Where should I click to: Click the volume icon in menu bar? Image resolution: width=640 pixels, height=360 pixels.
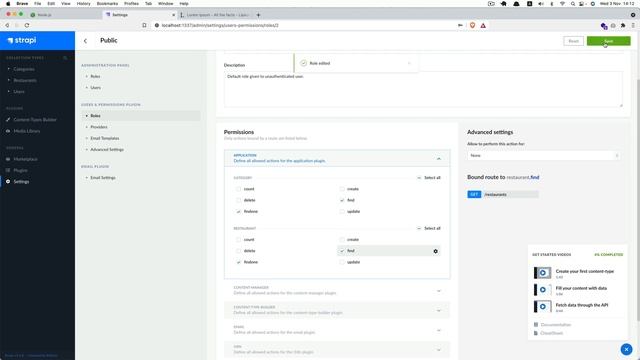[x=541, y=3]
